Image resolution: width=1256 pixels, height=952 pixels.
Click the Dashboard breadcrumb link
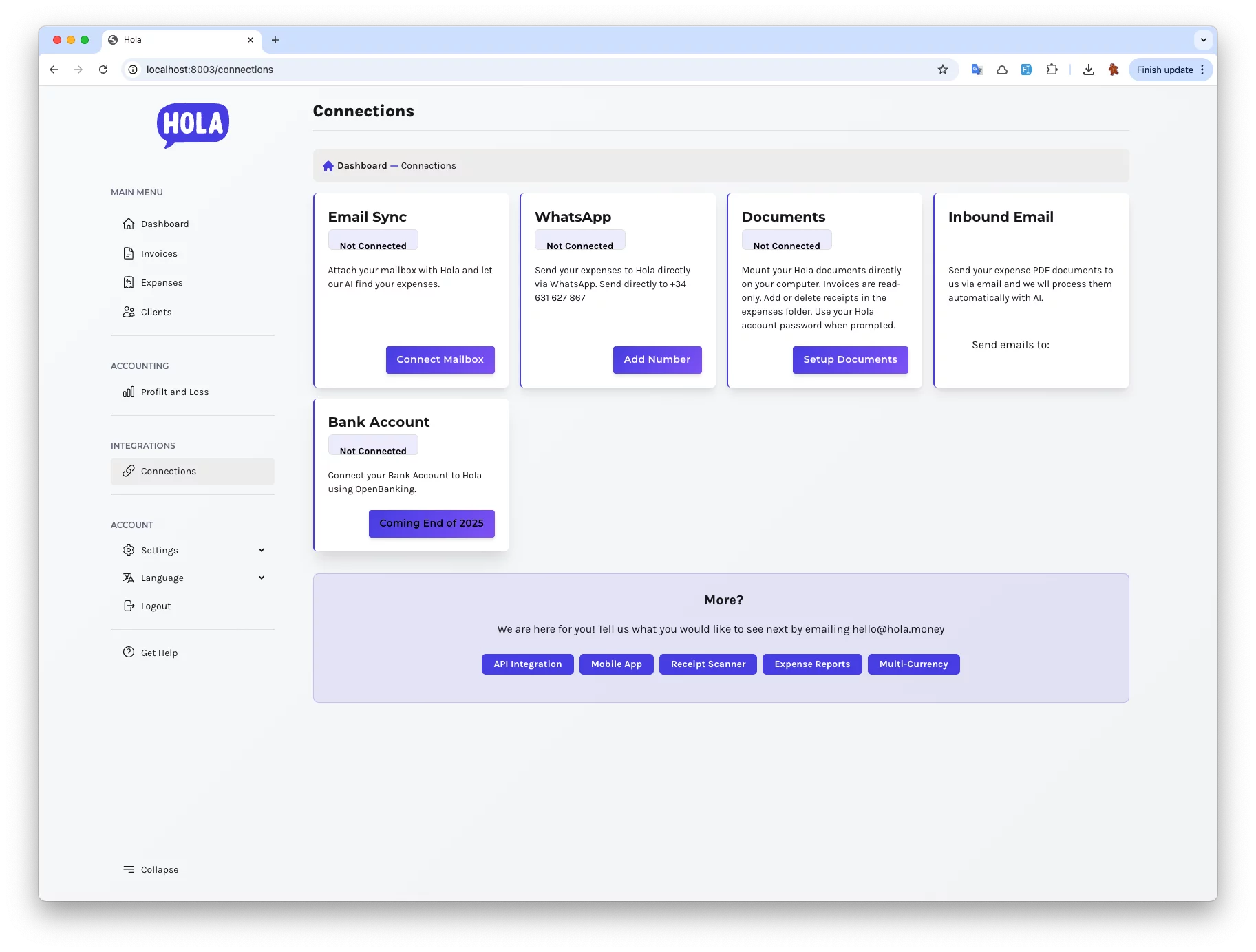(362, 166)
